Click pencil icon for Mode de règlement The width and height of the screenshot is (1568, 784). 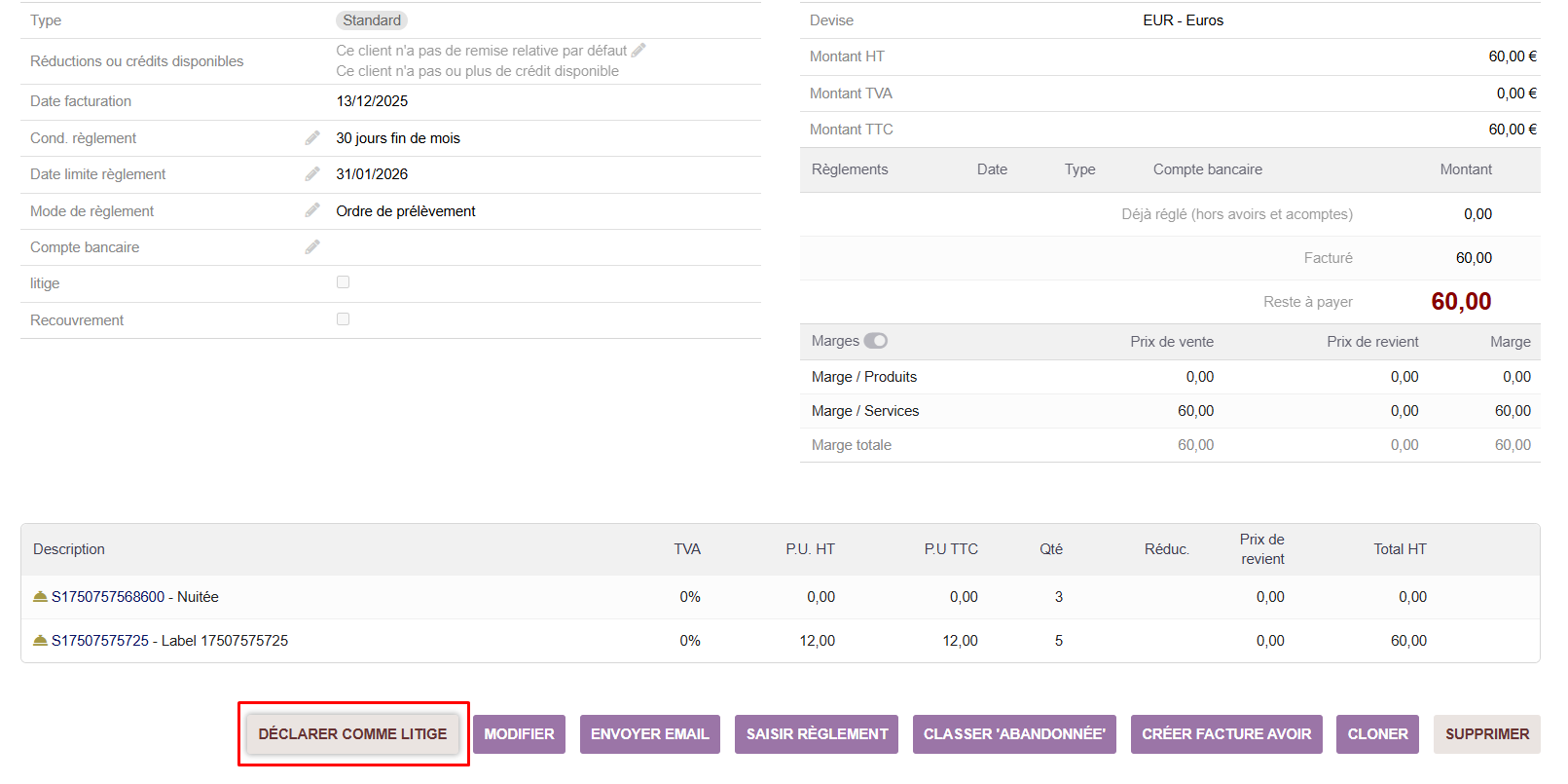coord(312,210)
